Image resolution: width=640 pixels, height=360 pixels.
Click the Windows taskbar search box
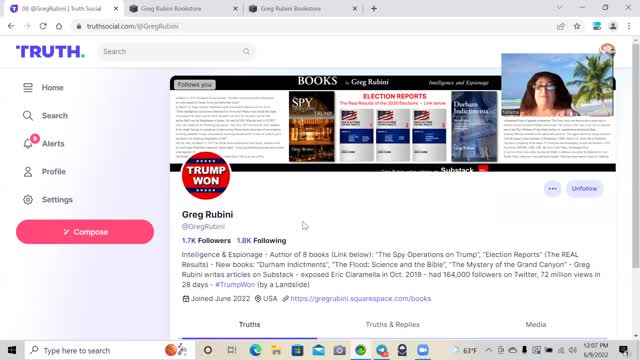pos(108,350)
